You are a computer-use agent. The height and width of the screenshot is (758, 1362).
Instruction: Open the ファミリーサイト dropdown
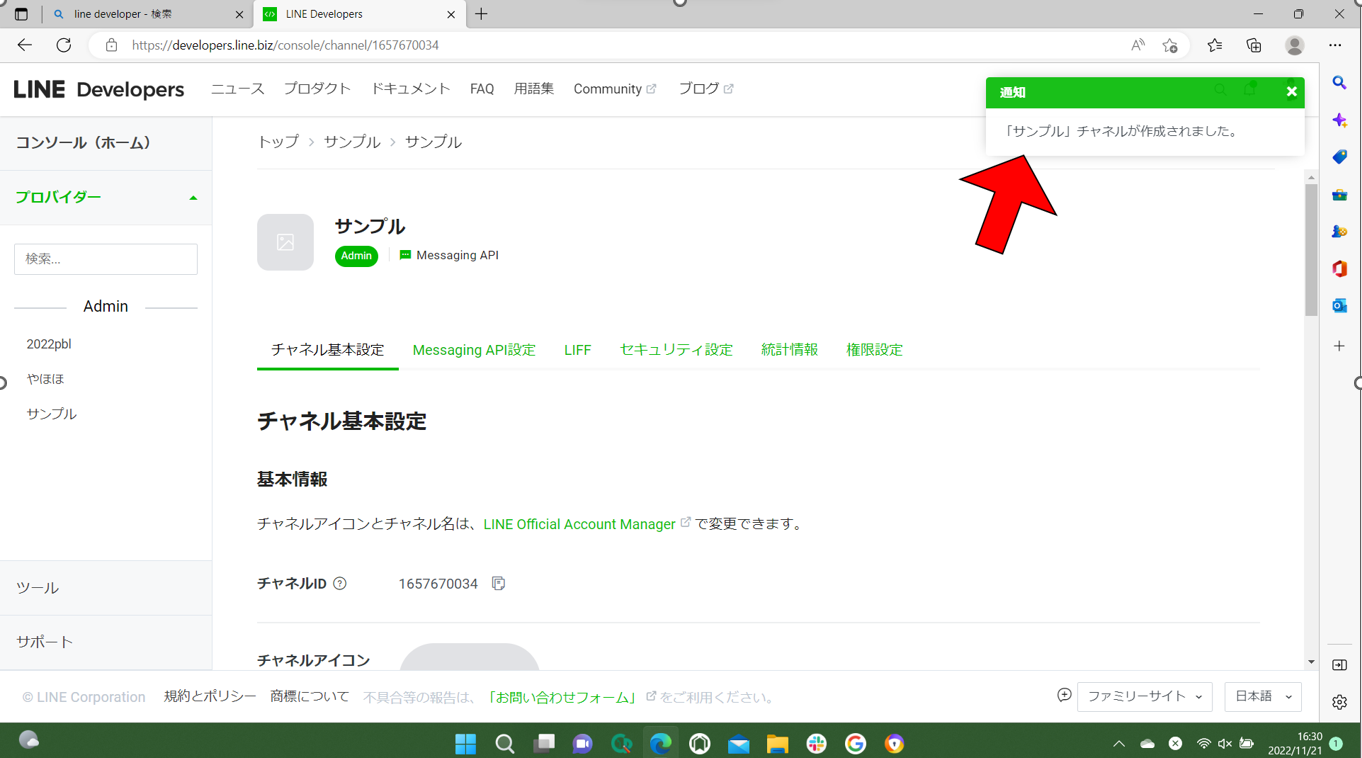1145,697
